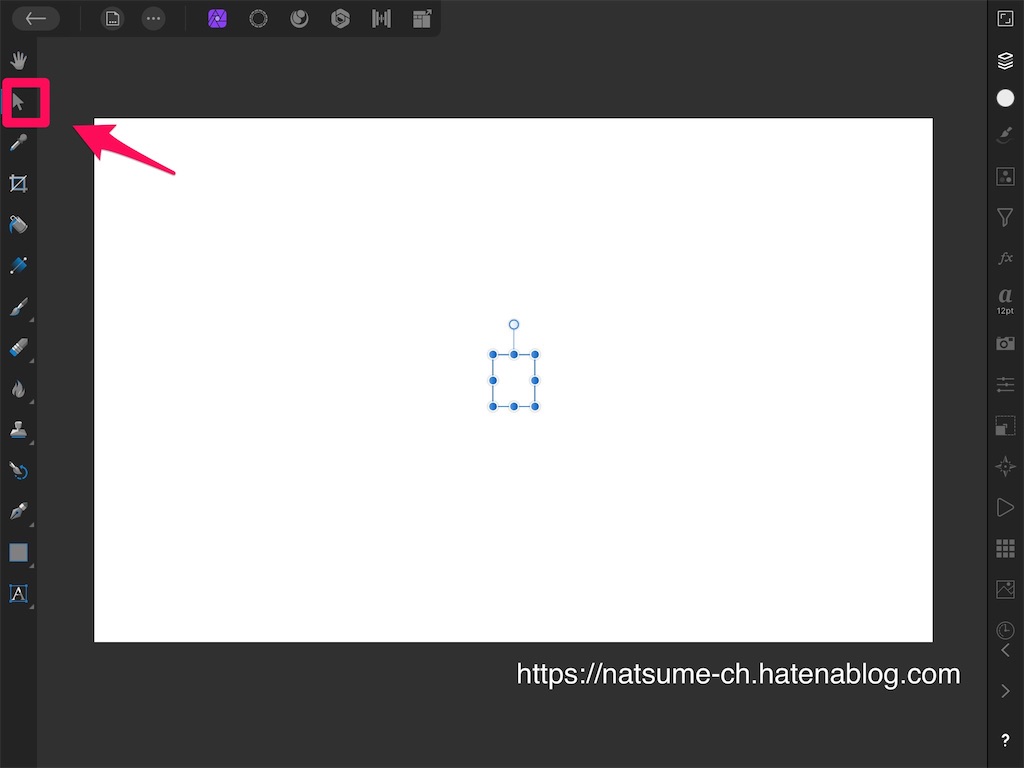Open the Layers studio
1024x768 pixels.
(1005, 61)
